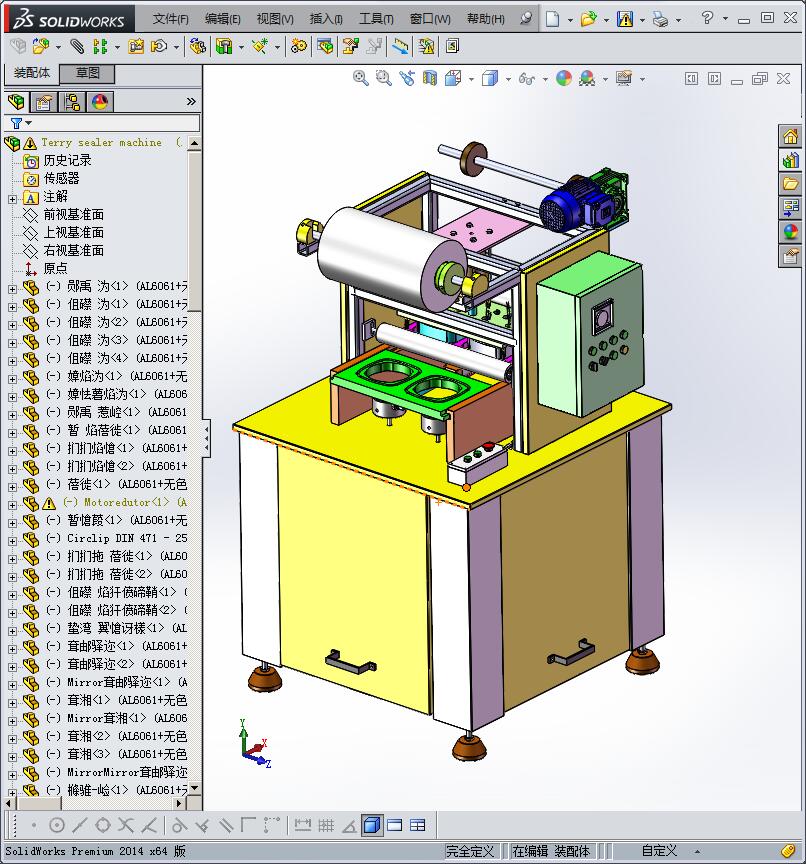Open the ConfigurationManager tab icon
The height and width of the screenshot is (864, 806).
[72, 102]
